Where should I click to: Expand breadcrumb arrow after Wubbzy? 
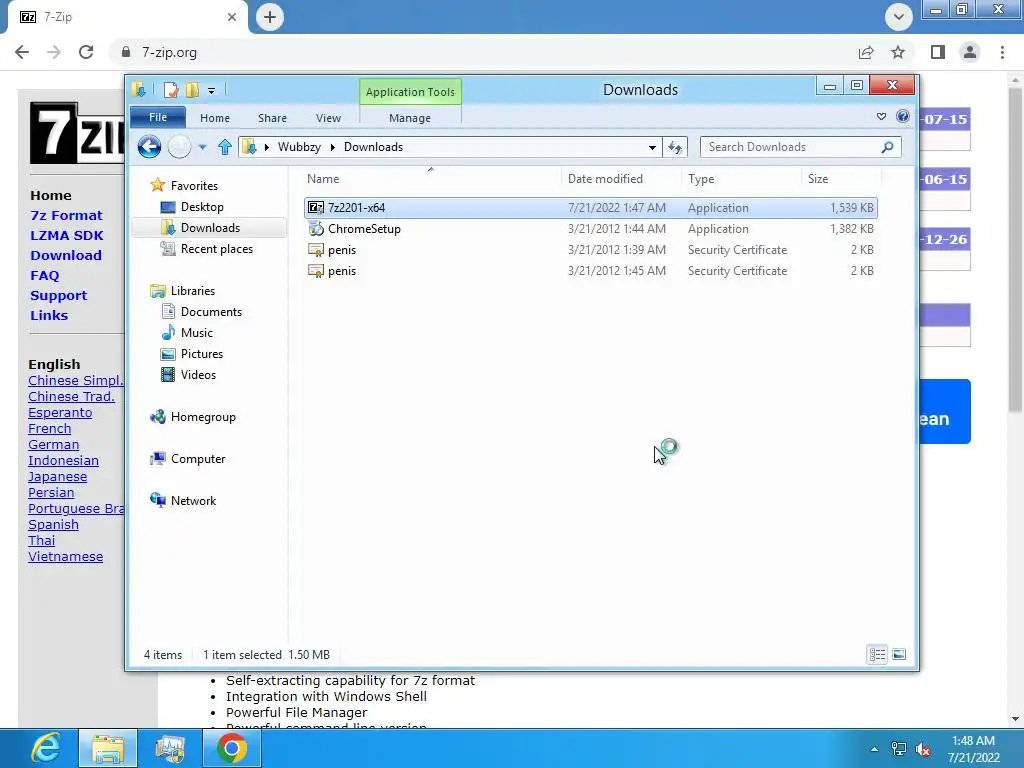(x=332, y=148)
